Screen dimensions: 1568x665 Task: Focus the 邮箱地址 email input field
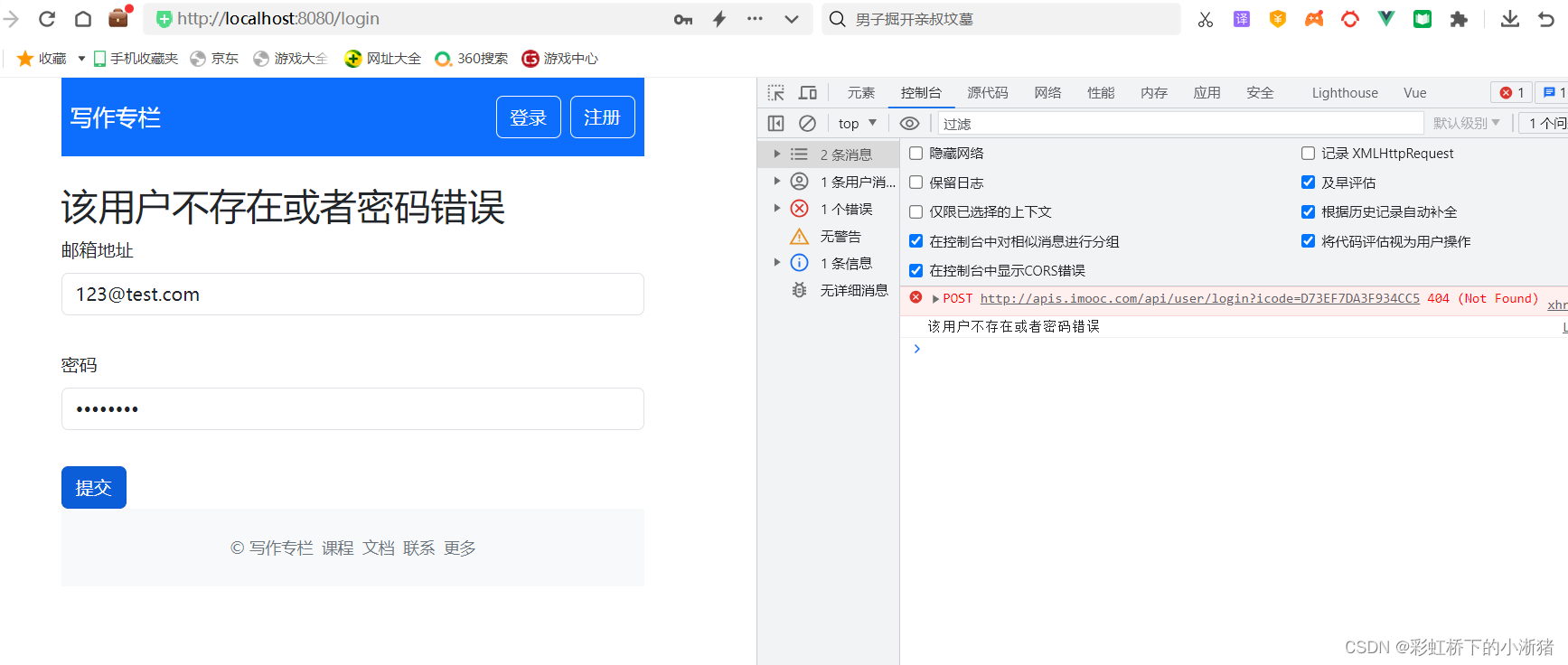352,295
